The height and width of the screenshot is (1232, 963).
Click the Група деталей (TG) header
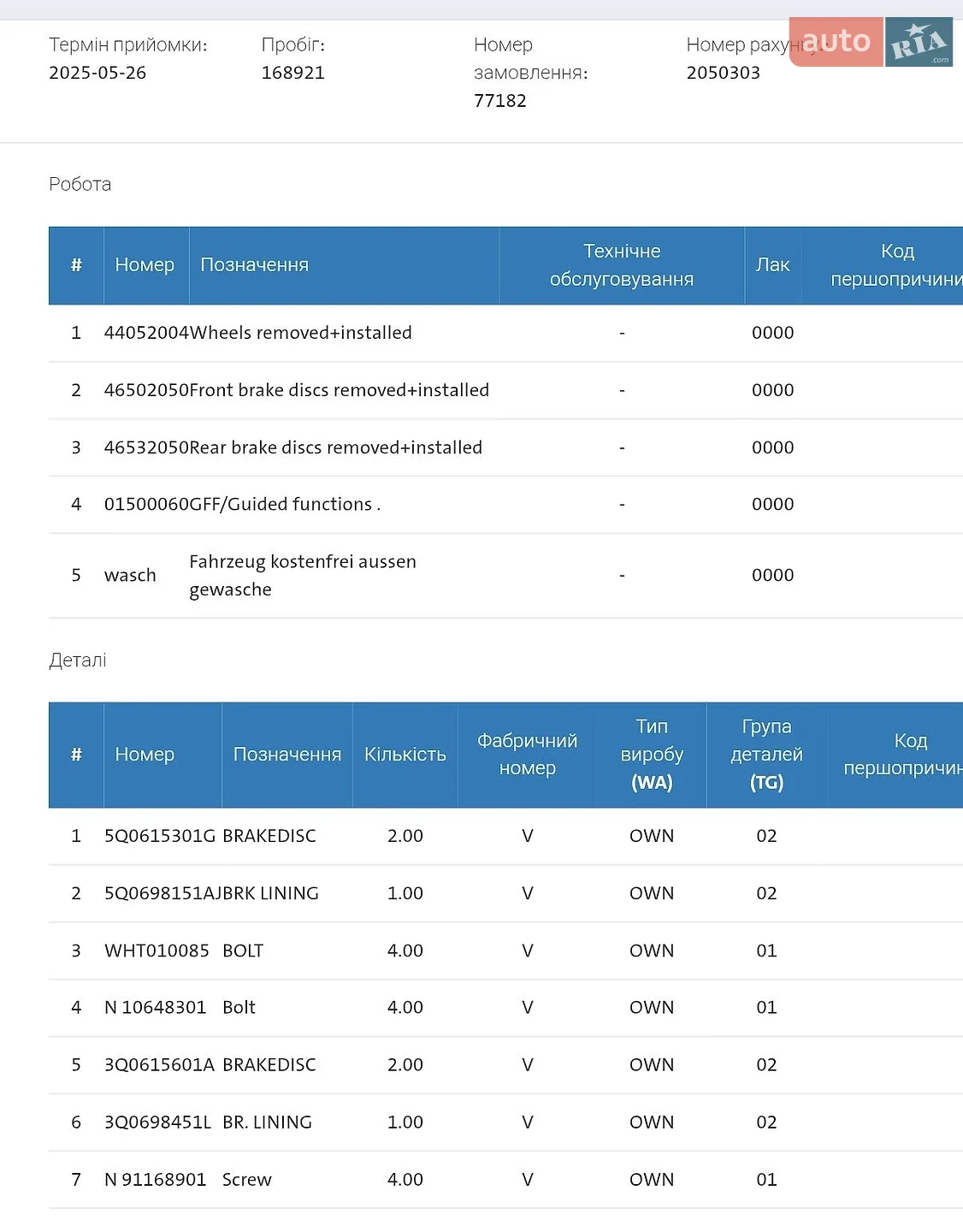pyautogui.click(x=766, y=755)
